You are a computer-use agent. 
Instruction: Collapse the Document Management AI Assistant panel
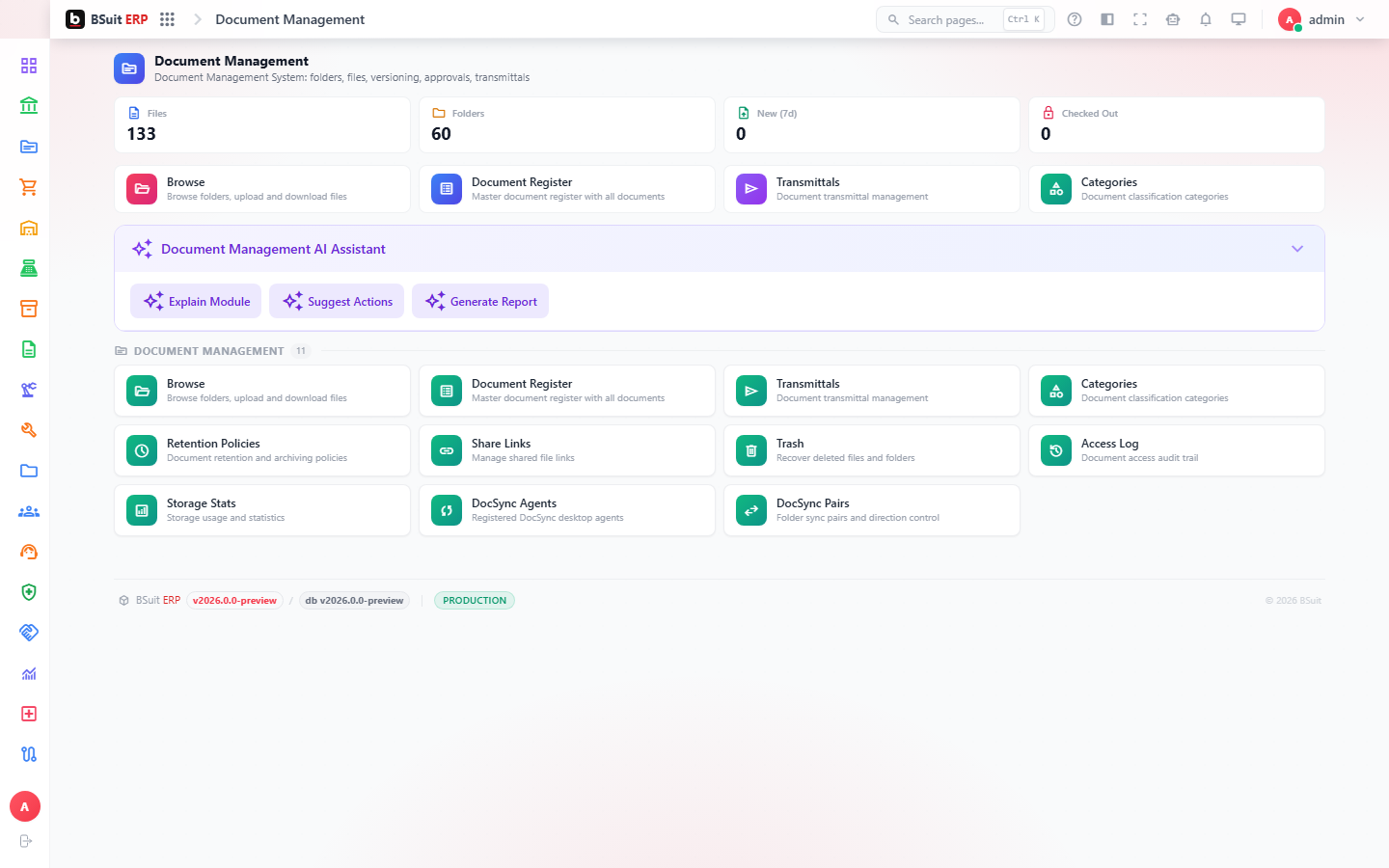(1297, 249)
